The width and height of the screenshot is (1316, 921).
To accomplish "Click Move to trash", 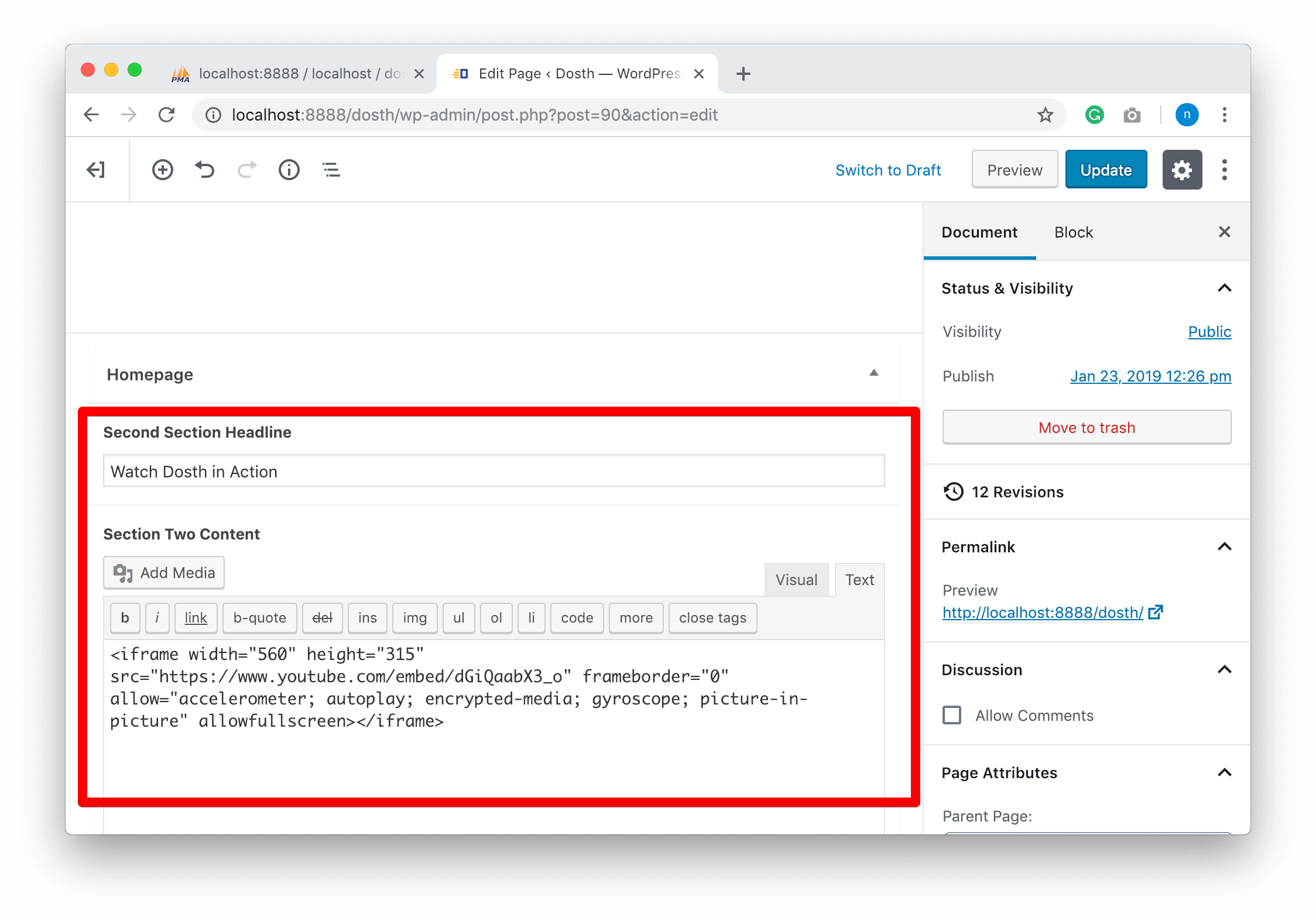I will 1087,428.
